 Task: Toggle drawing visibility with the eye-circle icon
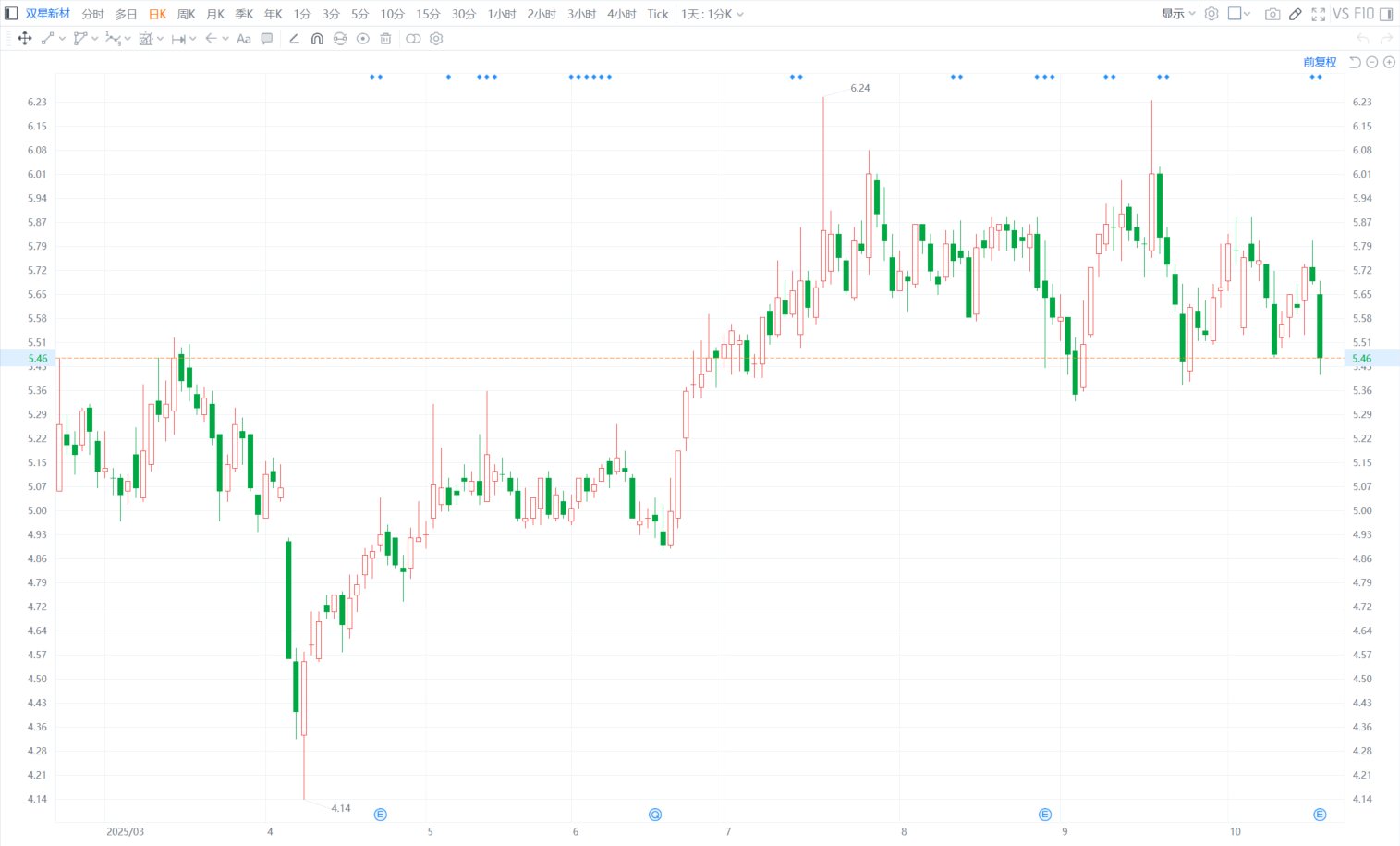coord(363,39)
